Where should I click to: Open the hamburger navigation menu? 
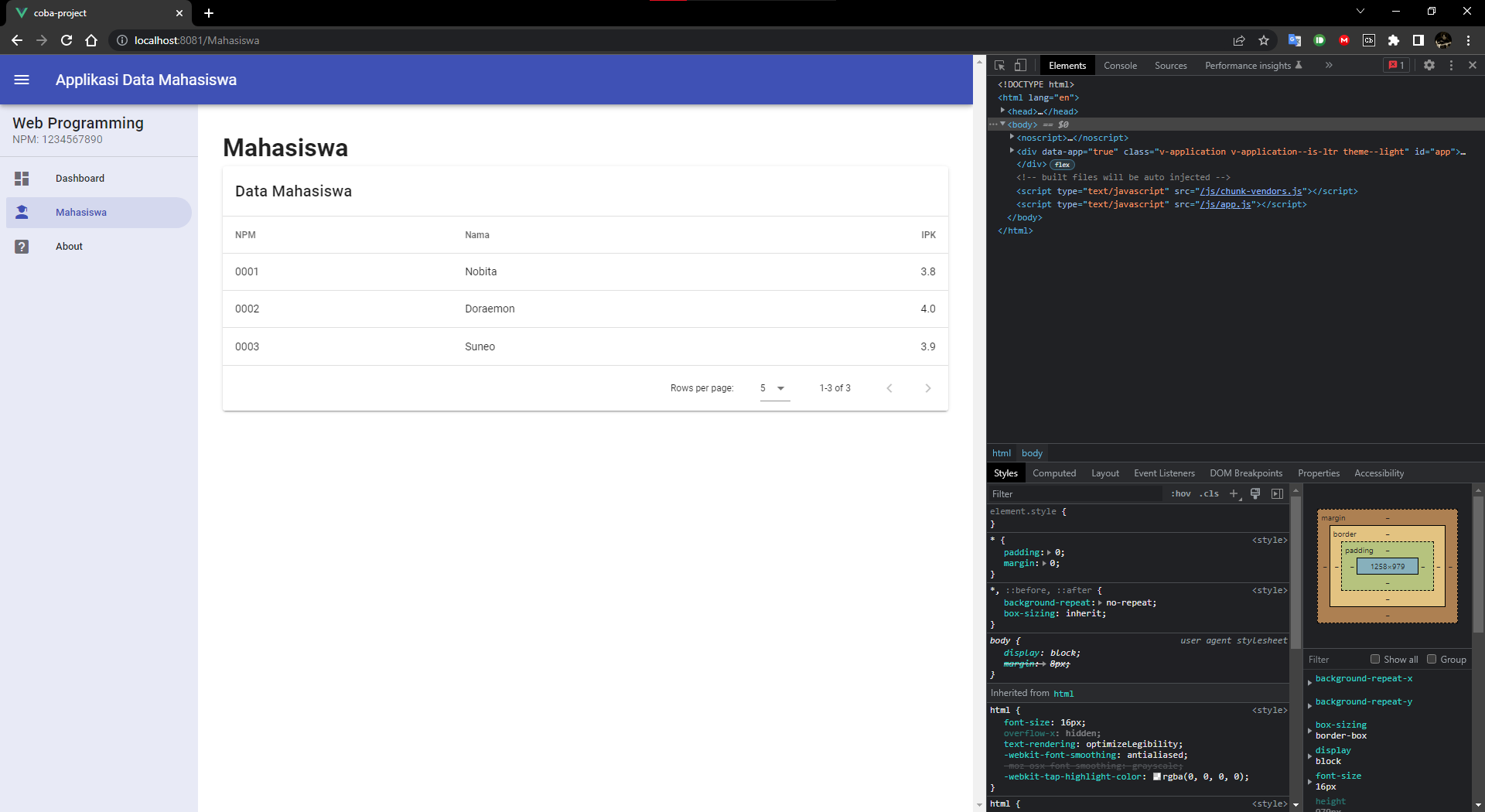(x=22, y=80)
